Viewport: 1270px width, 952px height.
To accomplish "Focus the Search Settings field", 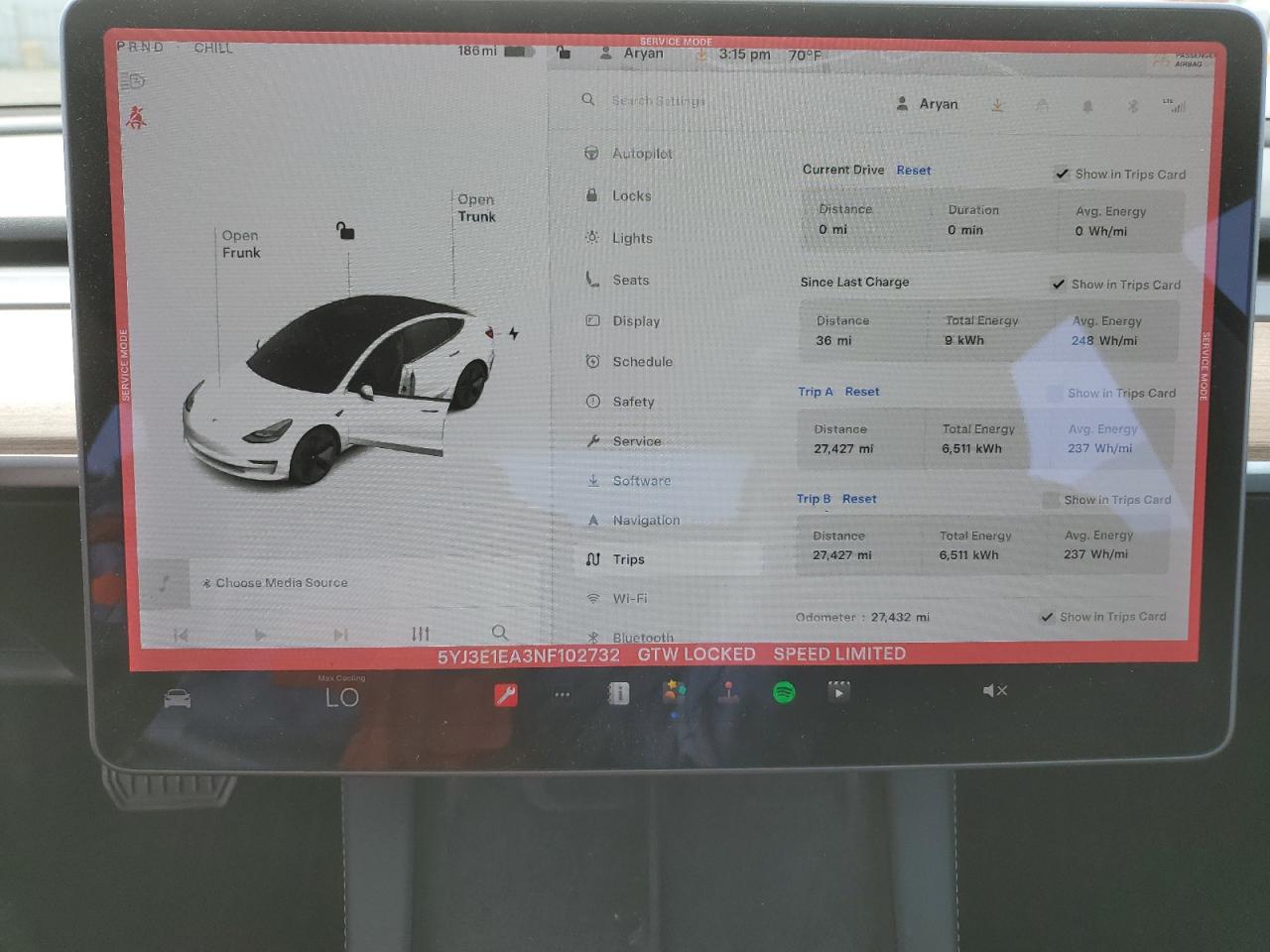I will click(x=658, y=101).
